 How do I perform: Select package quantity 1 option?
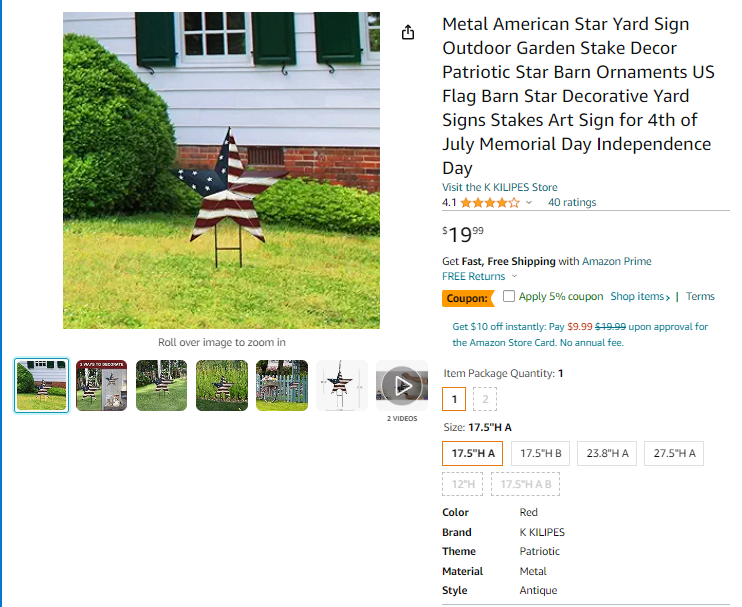click(x=454, y=399)
